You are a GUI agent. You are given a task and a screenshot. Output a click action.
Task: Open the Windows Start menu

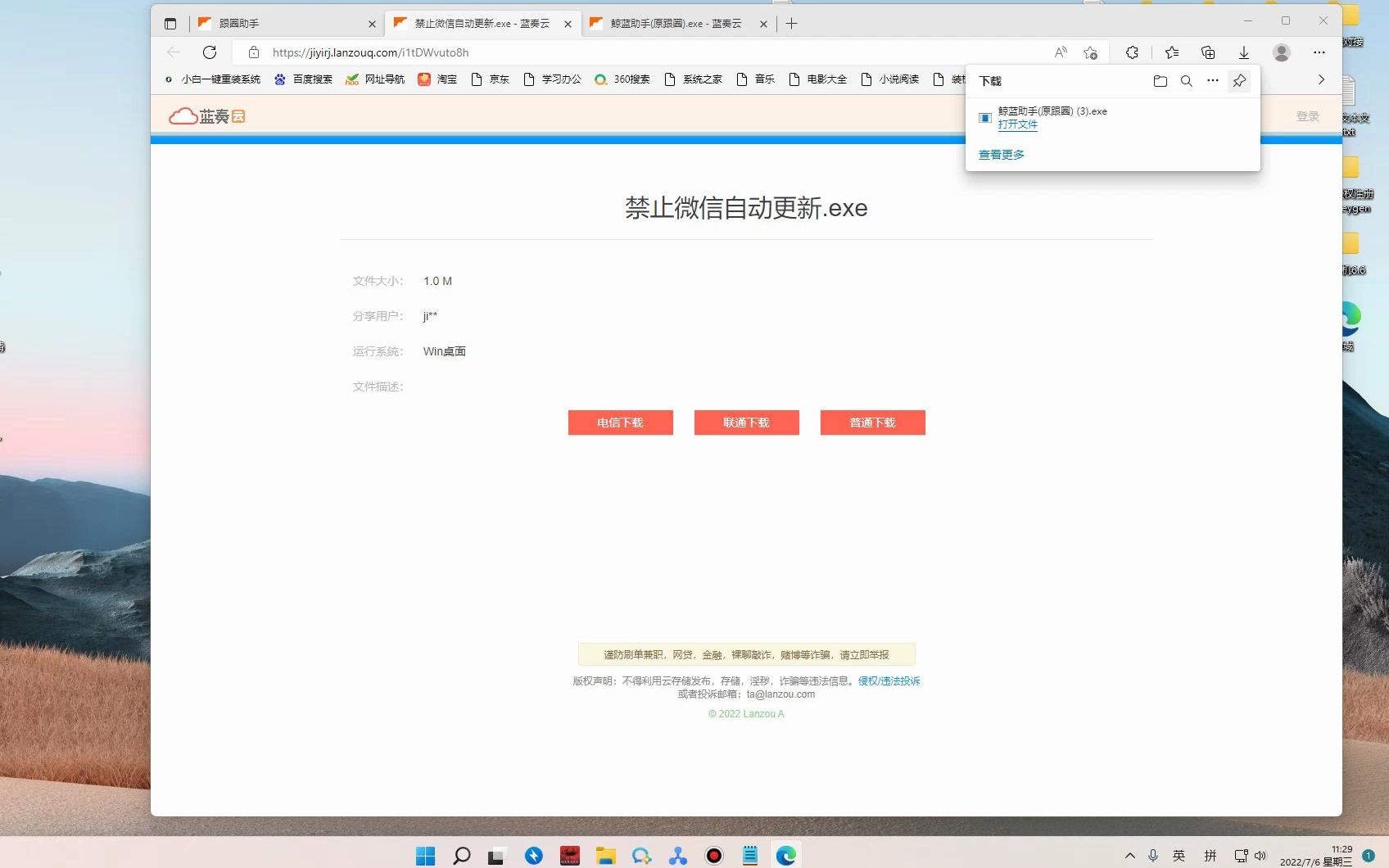tap(425, 856)
